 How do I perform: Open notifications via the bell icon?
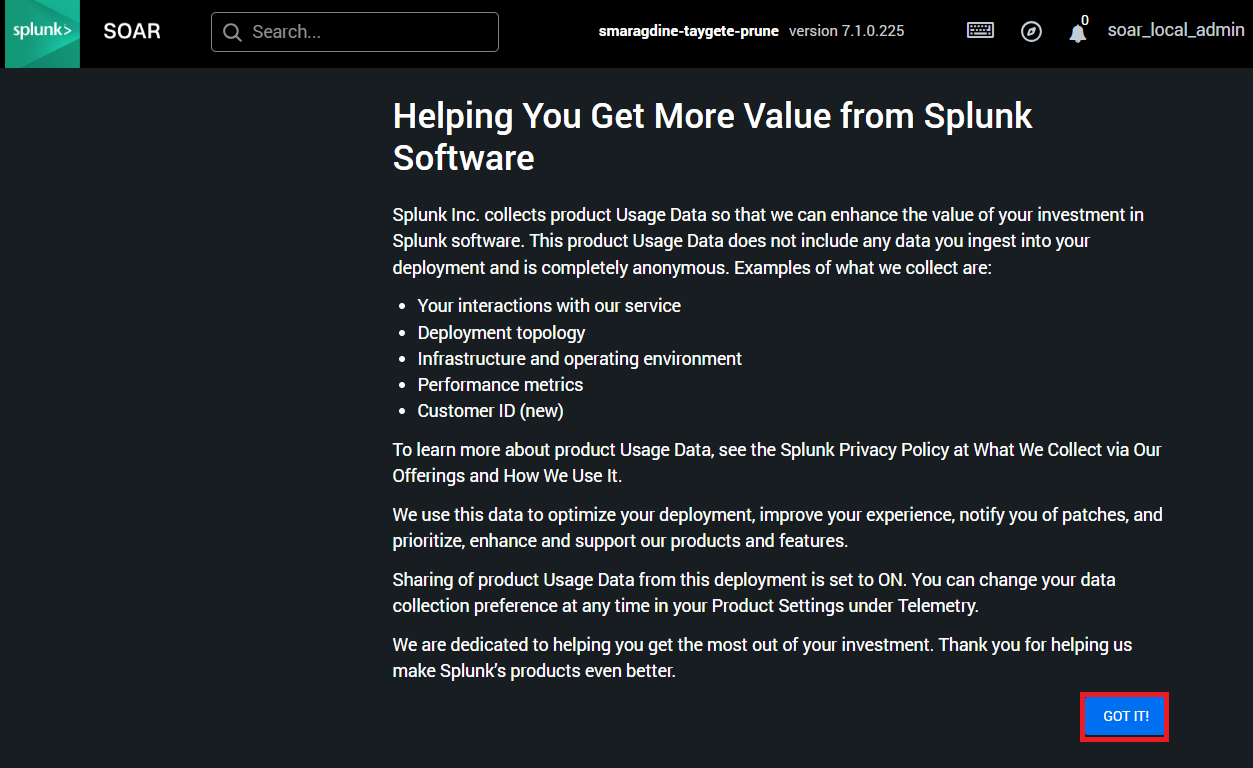point(1077,34)
